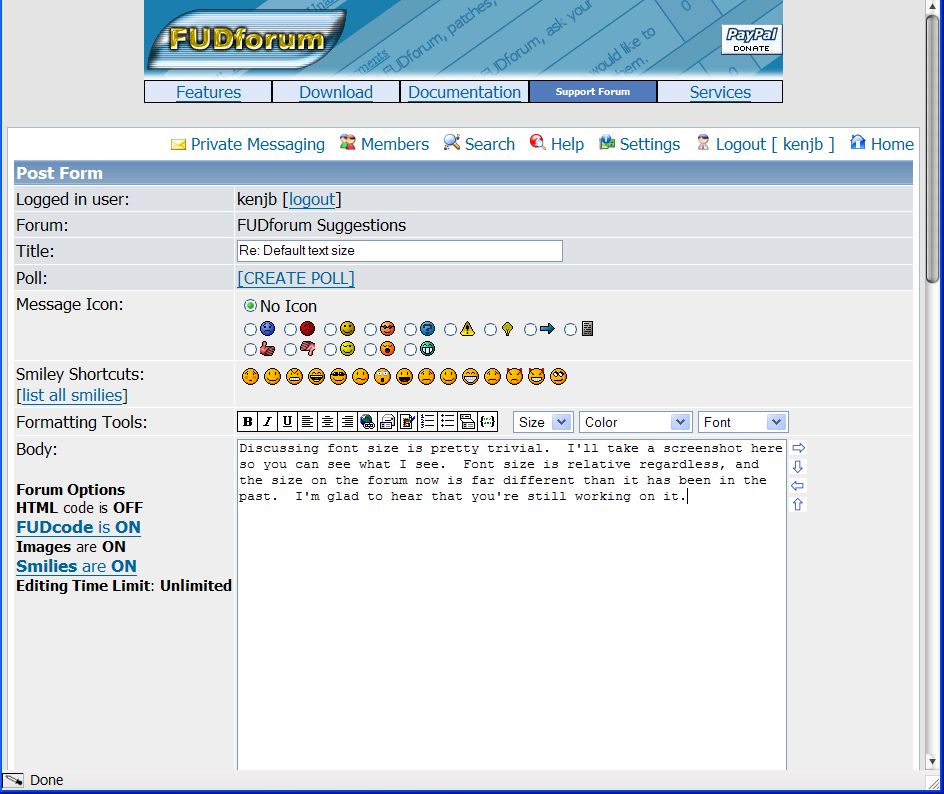Open the Color dropdown
This screenshot has width=944, height=794.
coord(635,422)
